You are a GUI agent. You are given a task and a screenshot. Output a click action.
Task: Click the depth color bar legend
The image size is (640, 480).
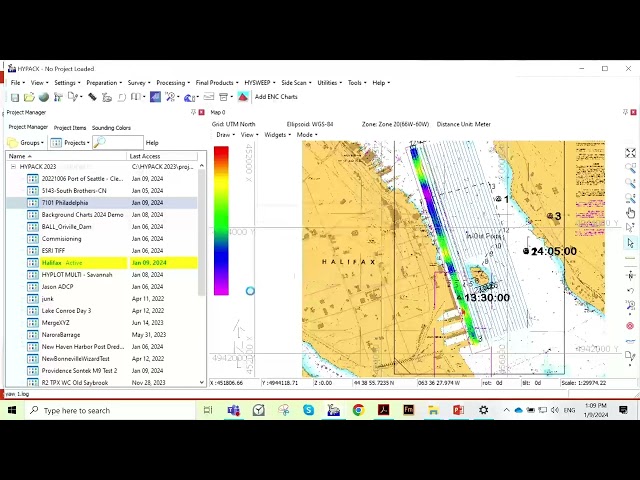[221, 220]
